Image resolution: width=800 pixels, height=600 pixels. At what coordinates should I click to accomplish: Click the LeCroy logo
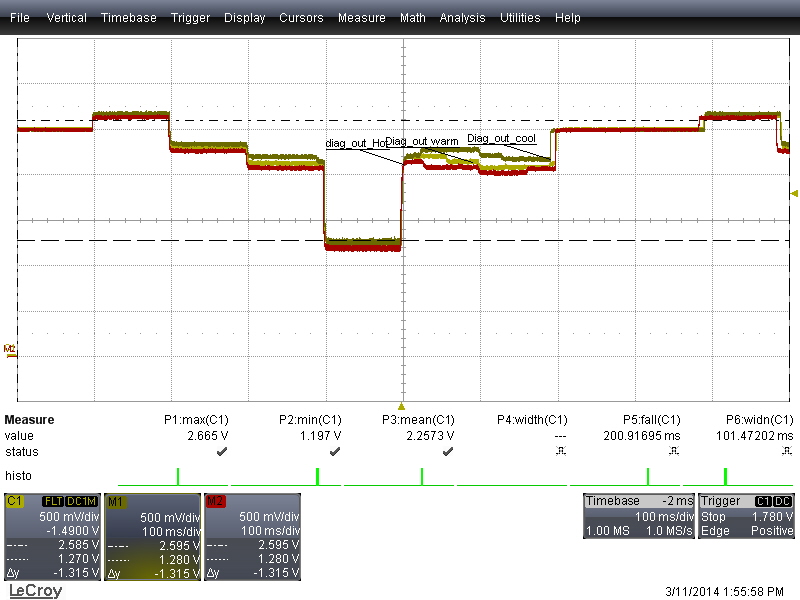tap(35, 591)
